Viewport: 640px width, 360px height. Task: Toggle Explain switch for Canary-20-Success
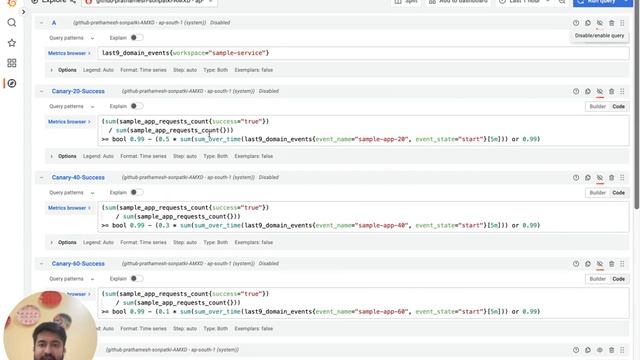(x=137, y=106)
